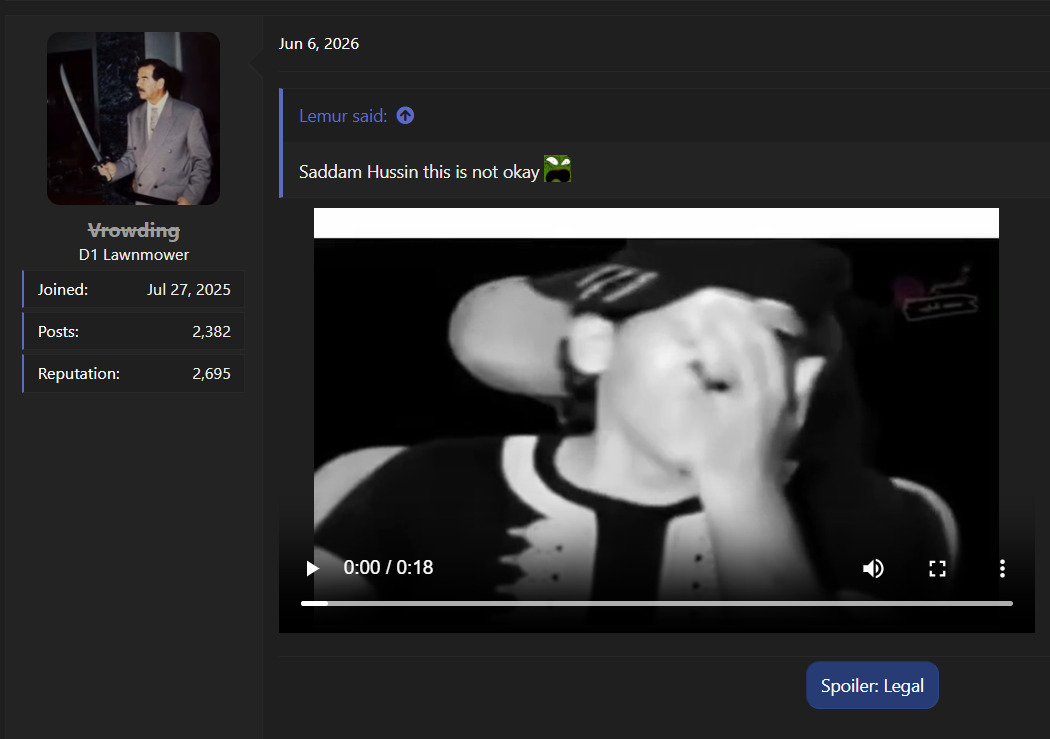The height and width of the screenshot is (739, 1050).
Task: Enter fullscreen mode on the video
Action: (x=938, y=568)
